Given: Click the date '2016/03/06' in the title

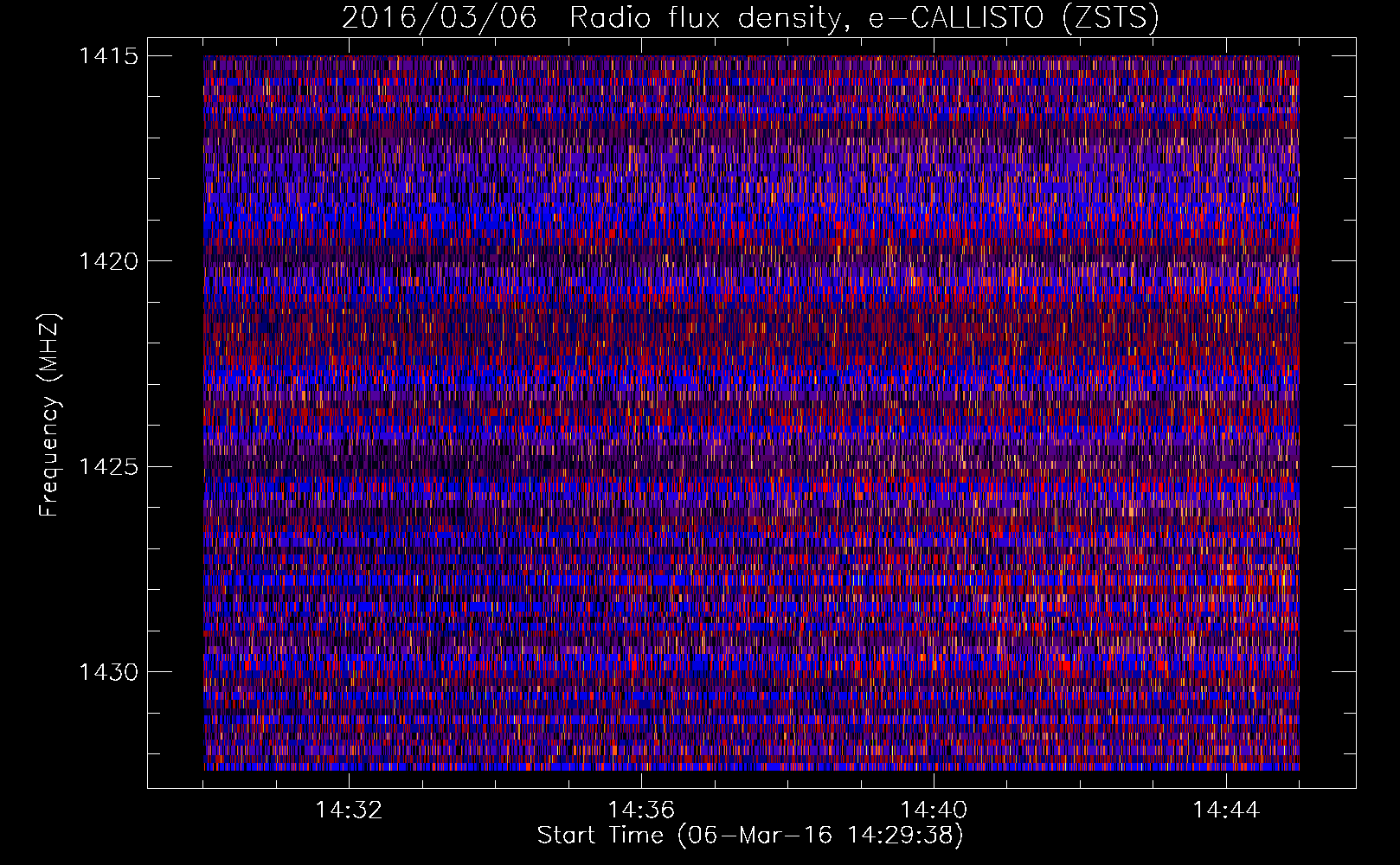Looking at the screenshot, I should (x=440, y=17).
